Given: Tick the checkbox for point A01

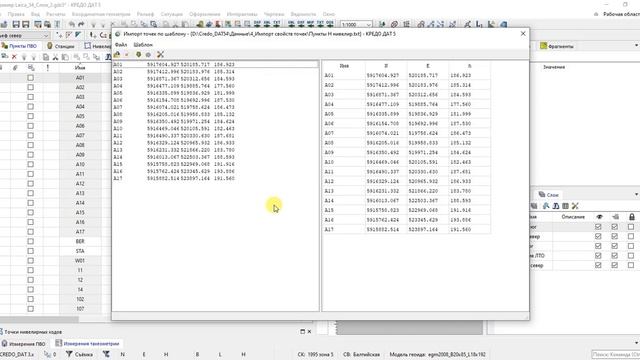Looking at the screenshot, I should (x=31, y=78).
